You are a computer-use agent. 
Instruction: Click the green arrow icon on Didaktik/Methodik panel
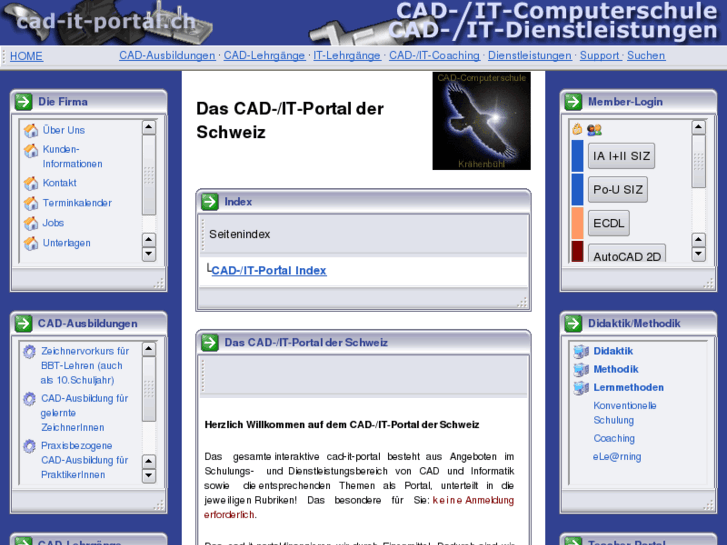pyautogui.click(x=573, y=323)
